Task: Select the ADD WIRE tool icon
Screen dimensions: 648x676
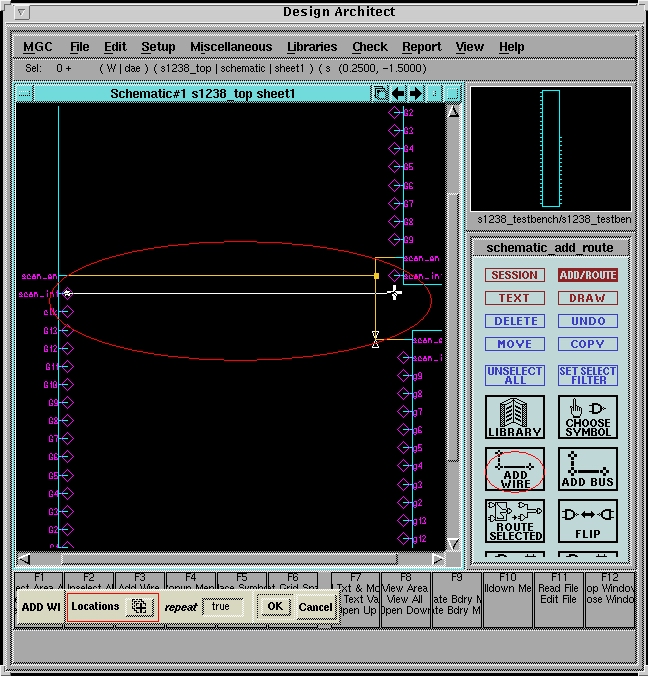Action: pyautogui.click(x=515, y=469)
